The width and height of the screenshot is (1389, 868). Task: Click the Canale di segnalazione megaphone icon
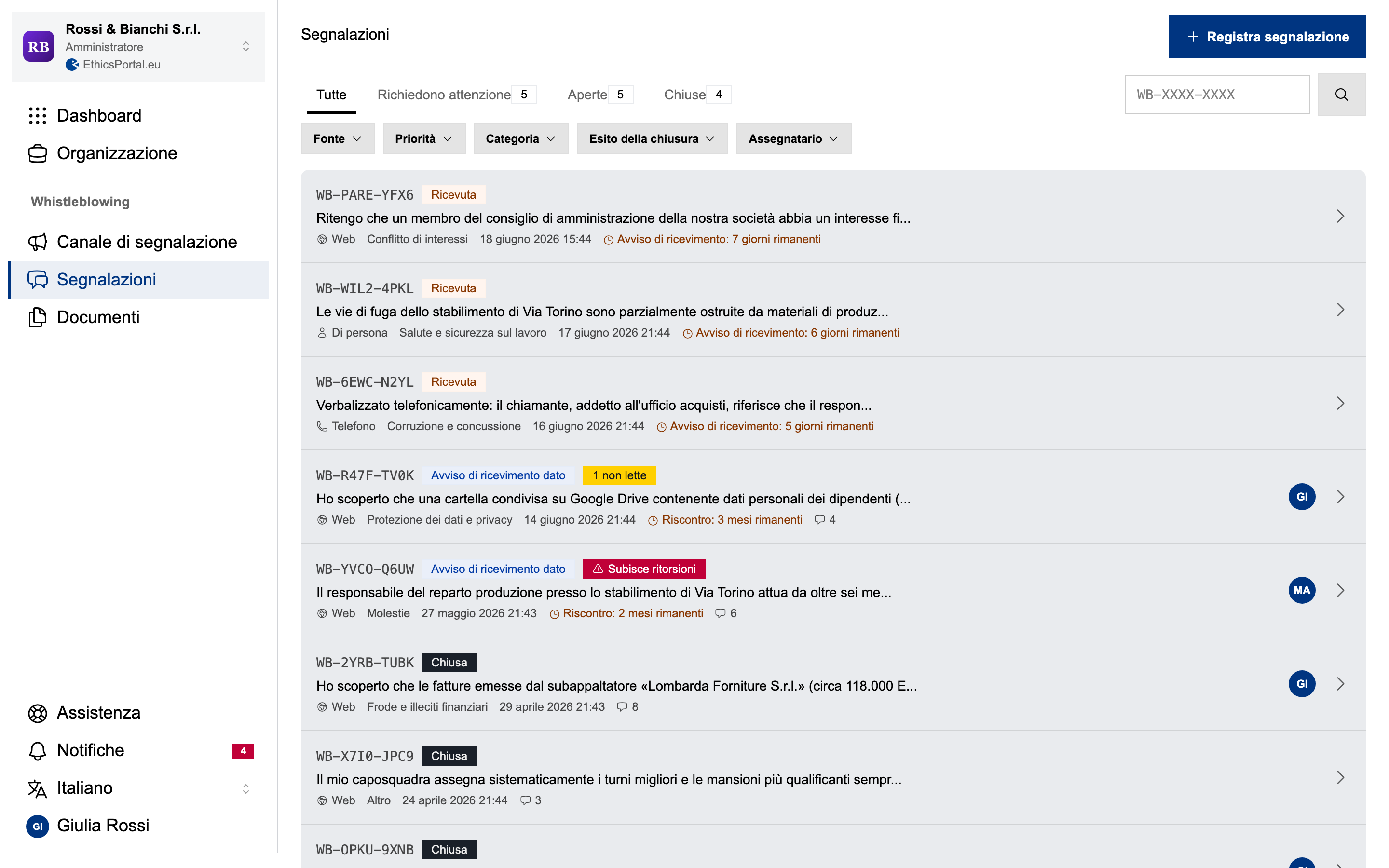(x=37, y=242)
